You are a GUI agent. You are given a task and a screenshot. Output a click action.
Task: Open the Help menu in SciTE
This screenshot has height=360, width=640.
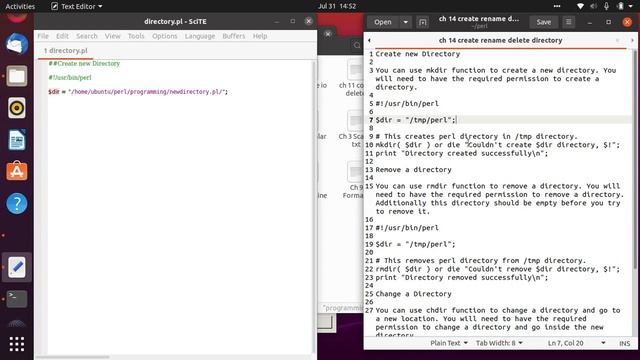(260, 36)
